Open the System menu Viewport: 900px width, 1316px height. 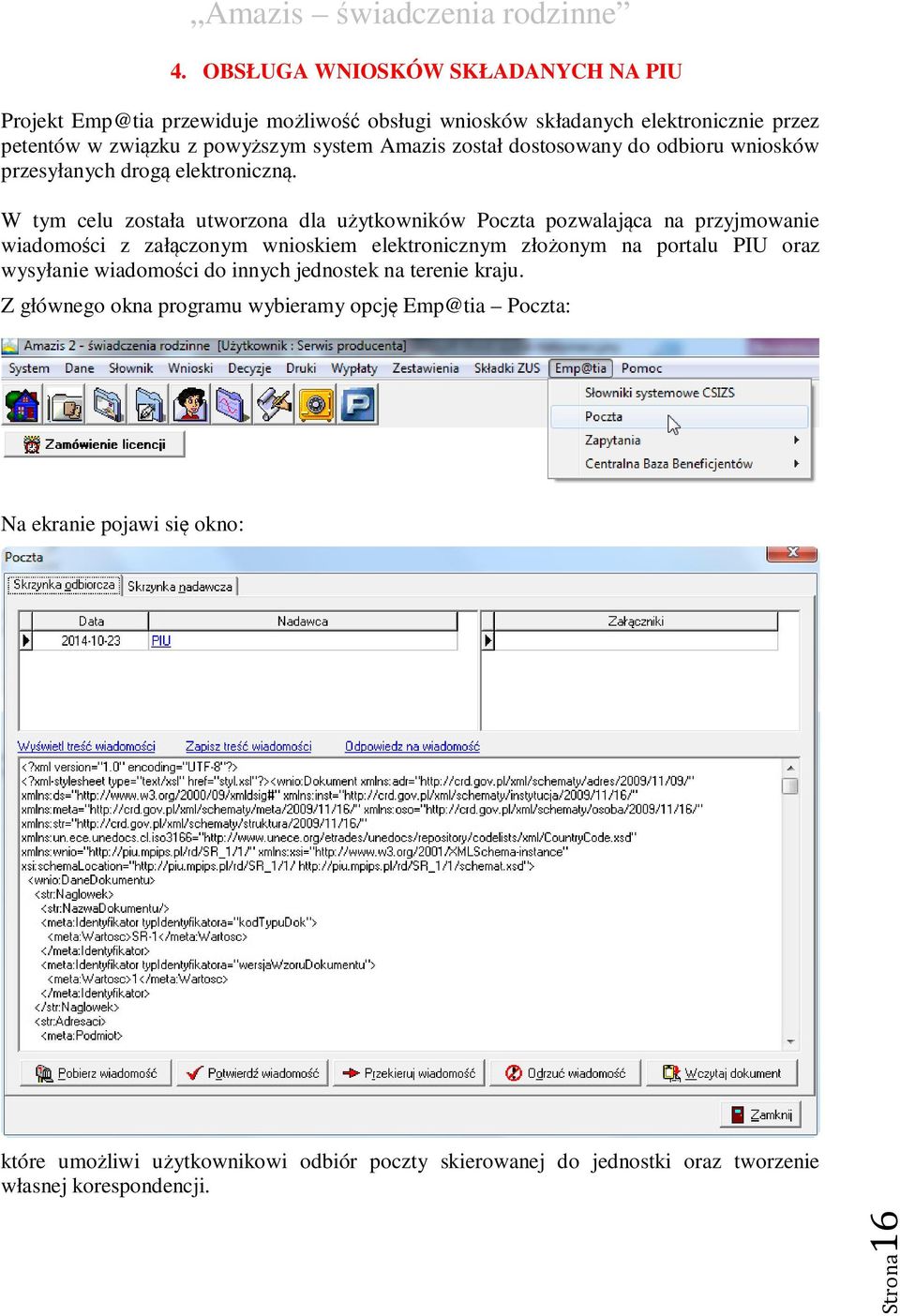click(29, 368)
